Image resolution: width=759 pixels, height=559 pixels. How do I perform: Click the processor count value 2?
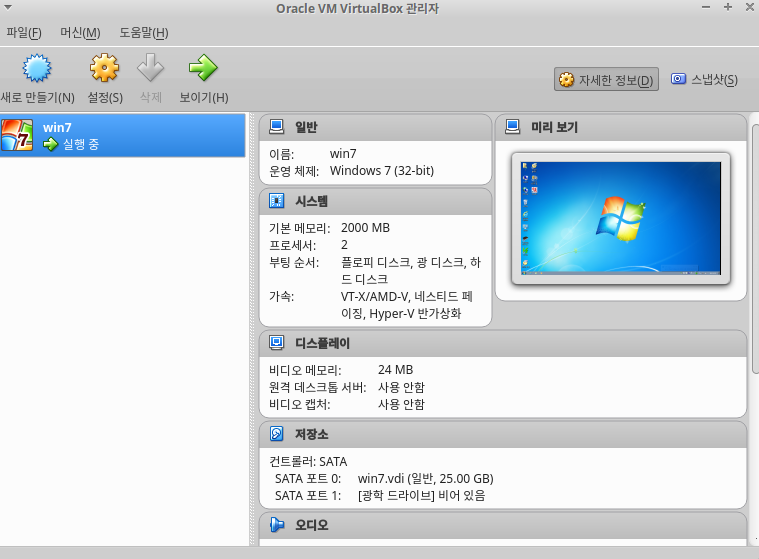[x=344, y=245]
